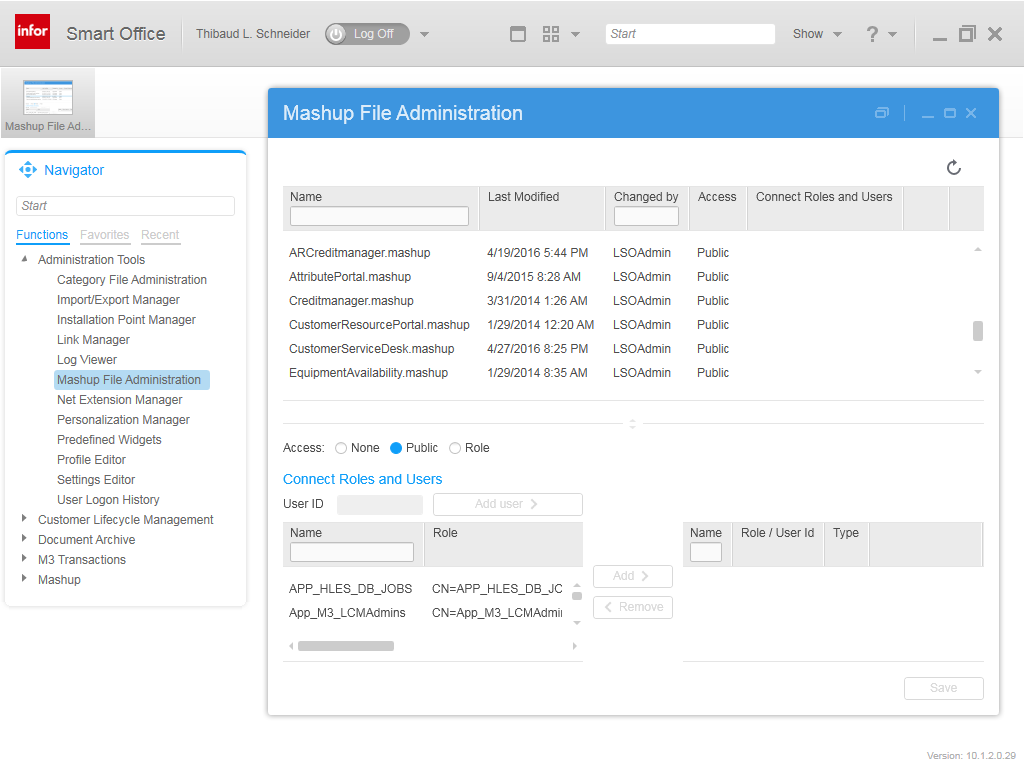Select the Public access radio button
This screenshot has height=766, width=1024.
tap(396, 448)
